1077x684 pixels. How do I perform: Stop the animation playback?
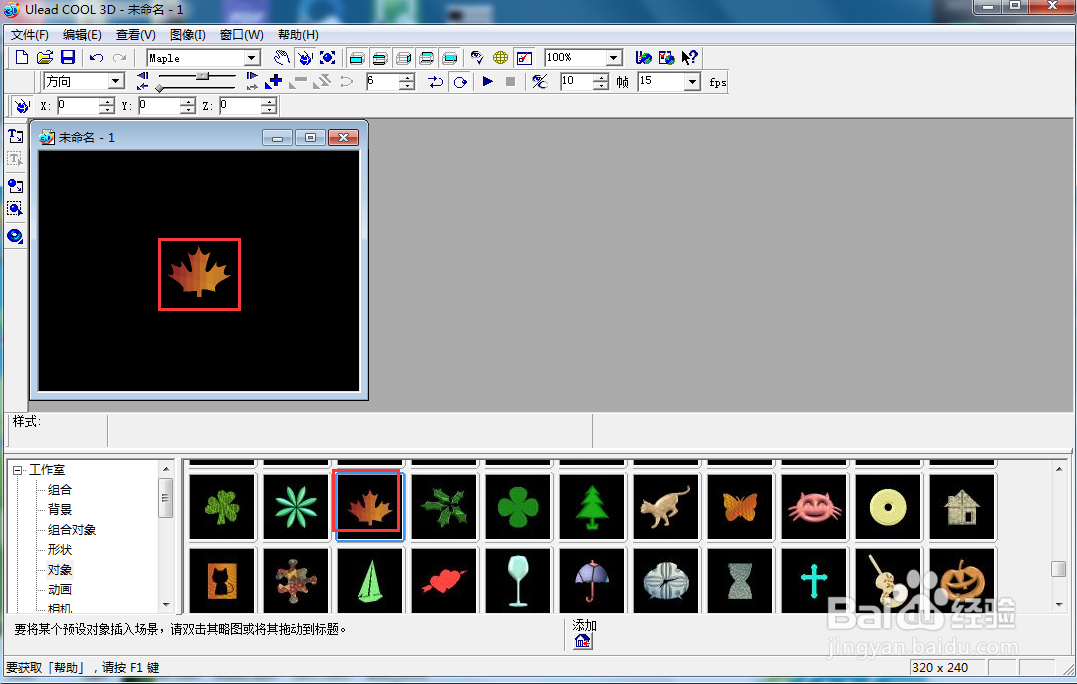pos(510,82)
